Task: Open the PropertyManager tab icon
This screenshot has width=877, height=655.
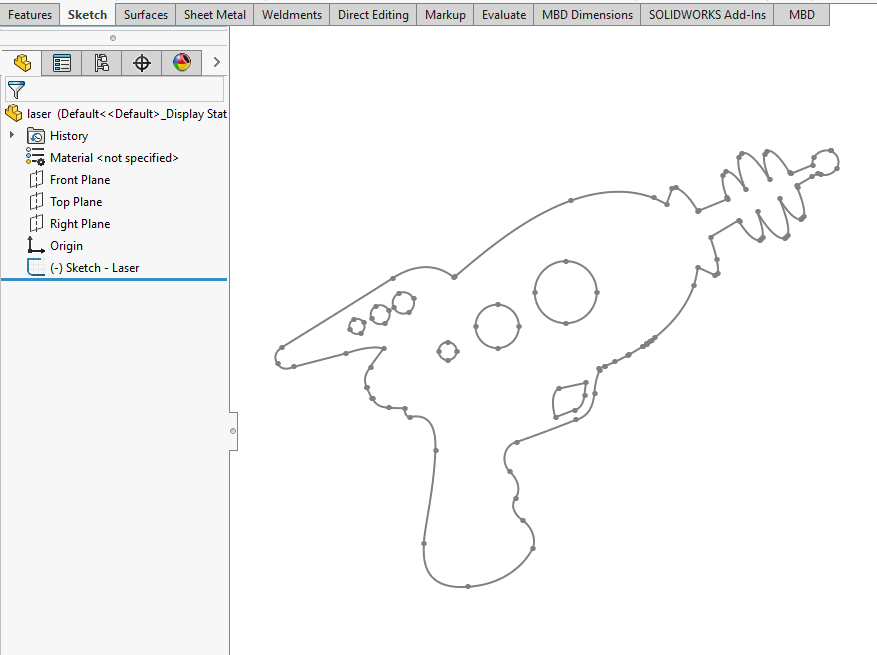Action: 62,63
